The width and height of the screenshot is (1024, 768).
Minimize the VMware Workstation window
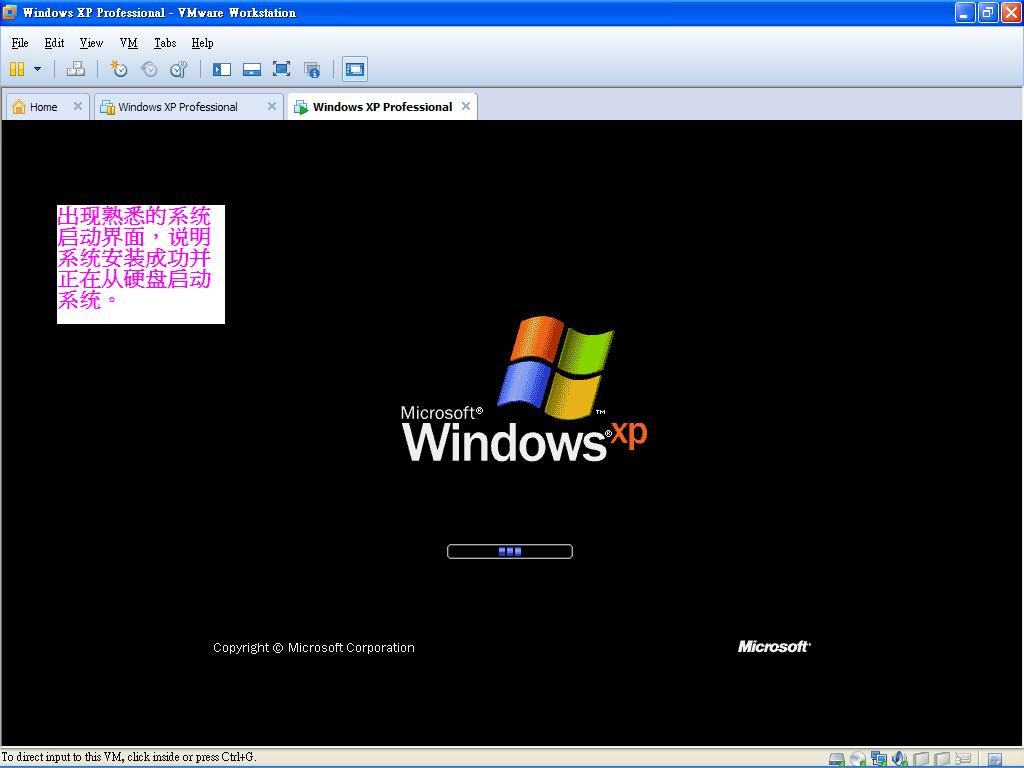click(965, 12)
